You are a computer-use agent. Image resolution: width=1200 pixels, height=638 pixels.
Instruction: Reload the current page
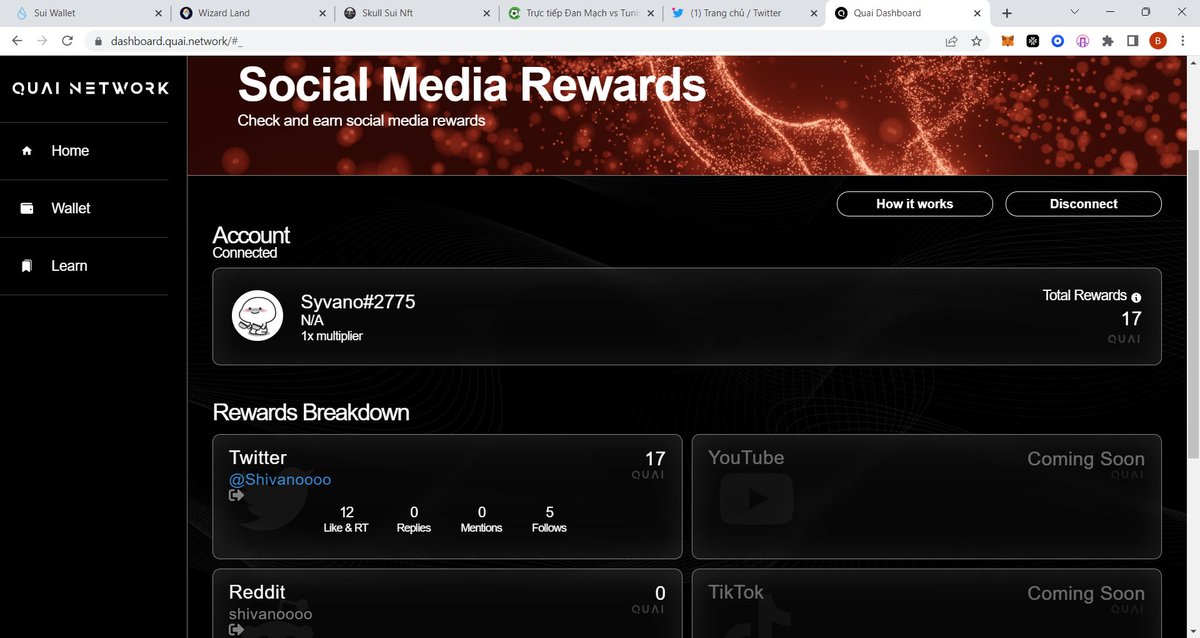pos(67,41)
